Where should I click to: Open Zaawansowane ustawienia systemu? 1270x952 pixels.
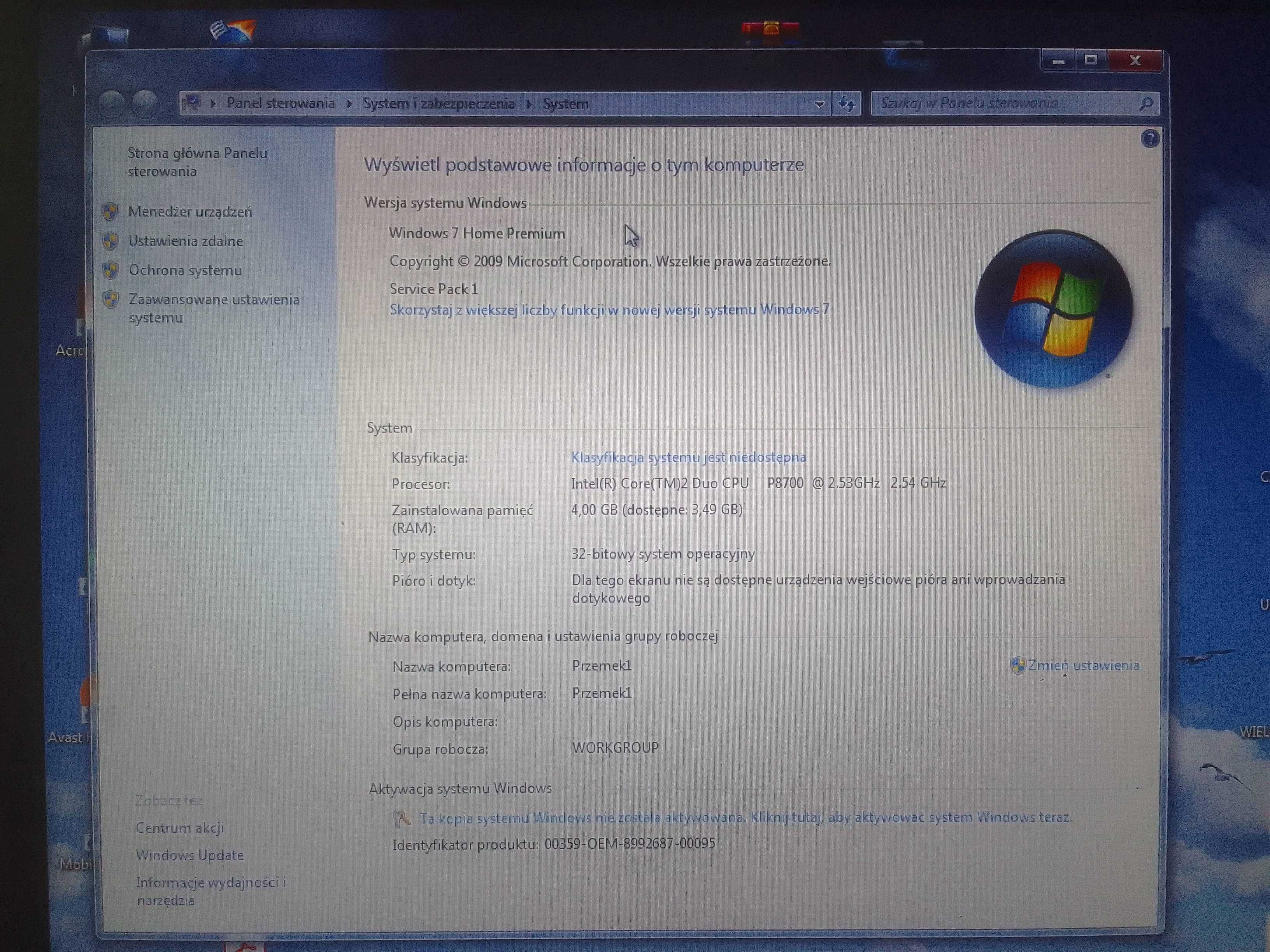[214, 308]
